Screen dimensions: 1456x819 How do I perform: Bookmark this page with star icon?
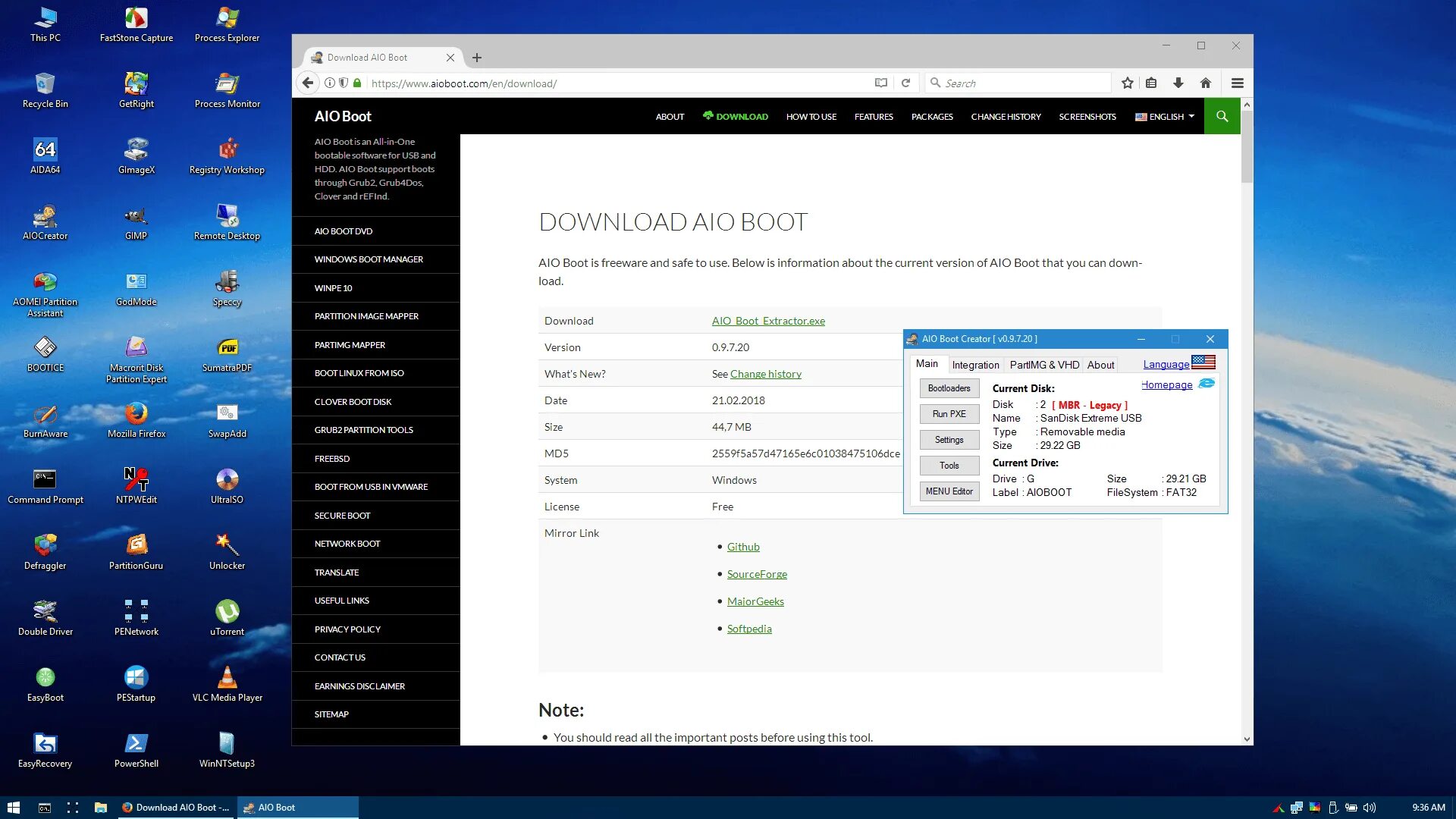point(1128,83)
